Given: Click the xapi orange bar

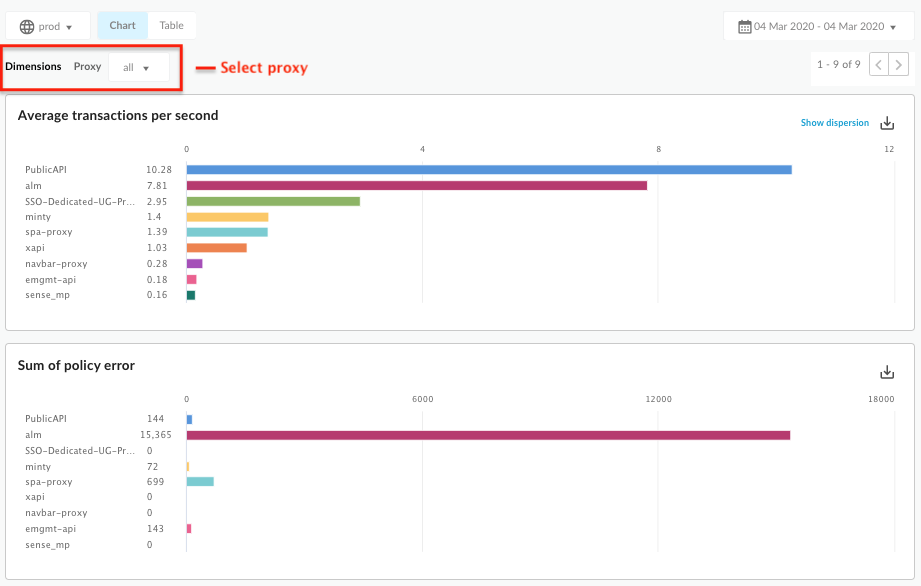Looking at the screenshot, I should (x=216, y=248).
